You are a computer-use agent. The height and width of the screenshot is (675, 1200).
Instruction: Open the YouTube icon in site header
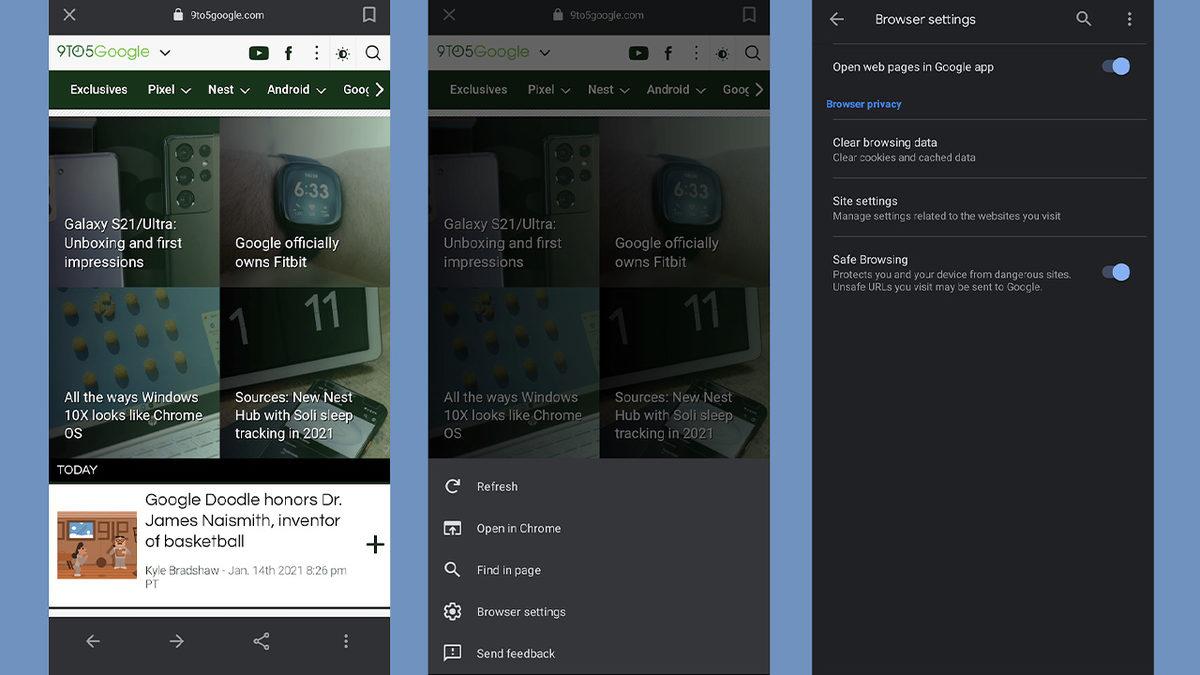pyautogui.click(x=258, y=52)
